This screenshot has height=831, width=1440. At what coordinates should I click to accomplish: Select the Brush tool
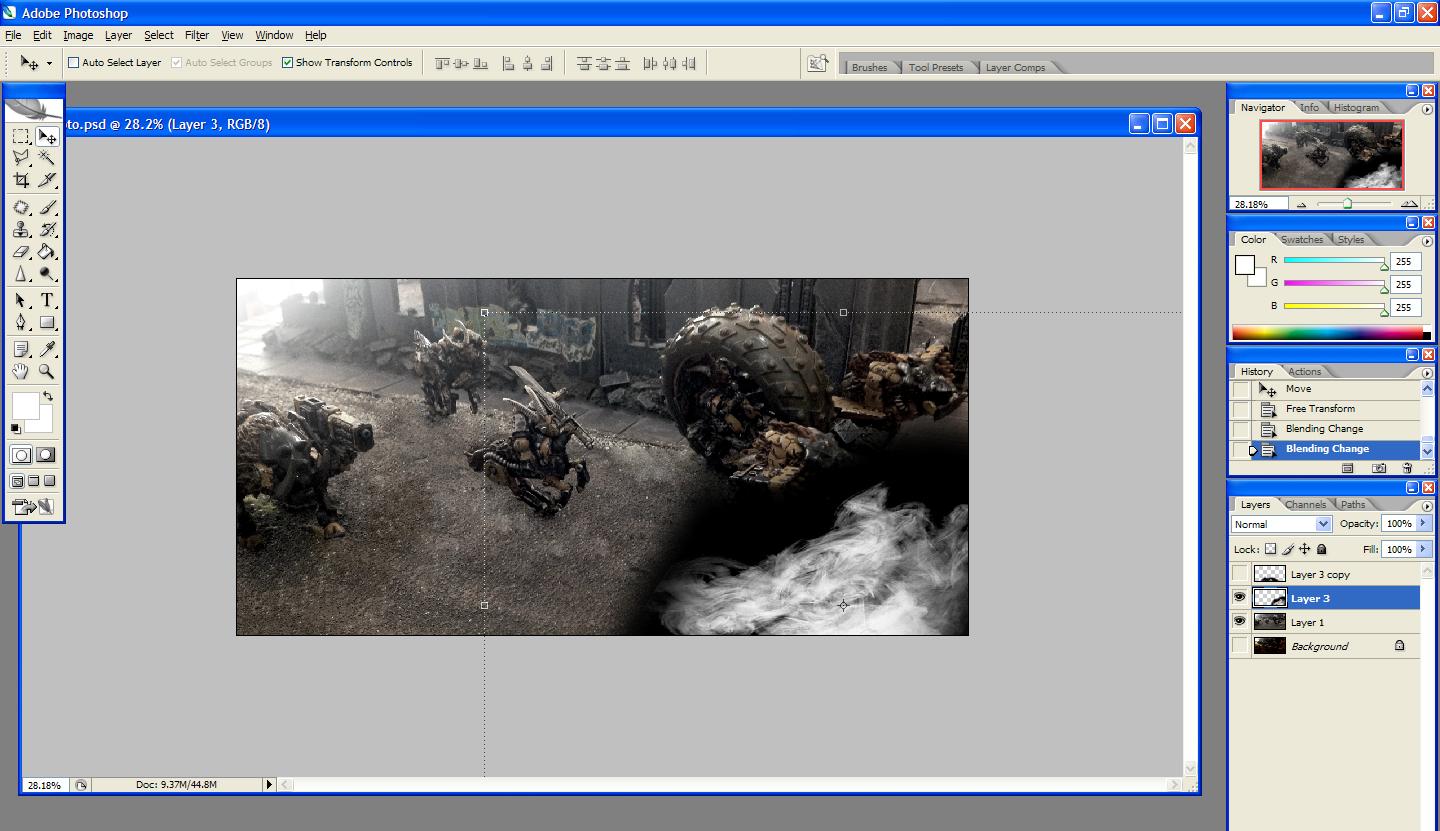point(47,208)
